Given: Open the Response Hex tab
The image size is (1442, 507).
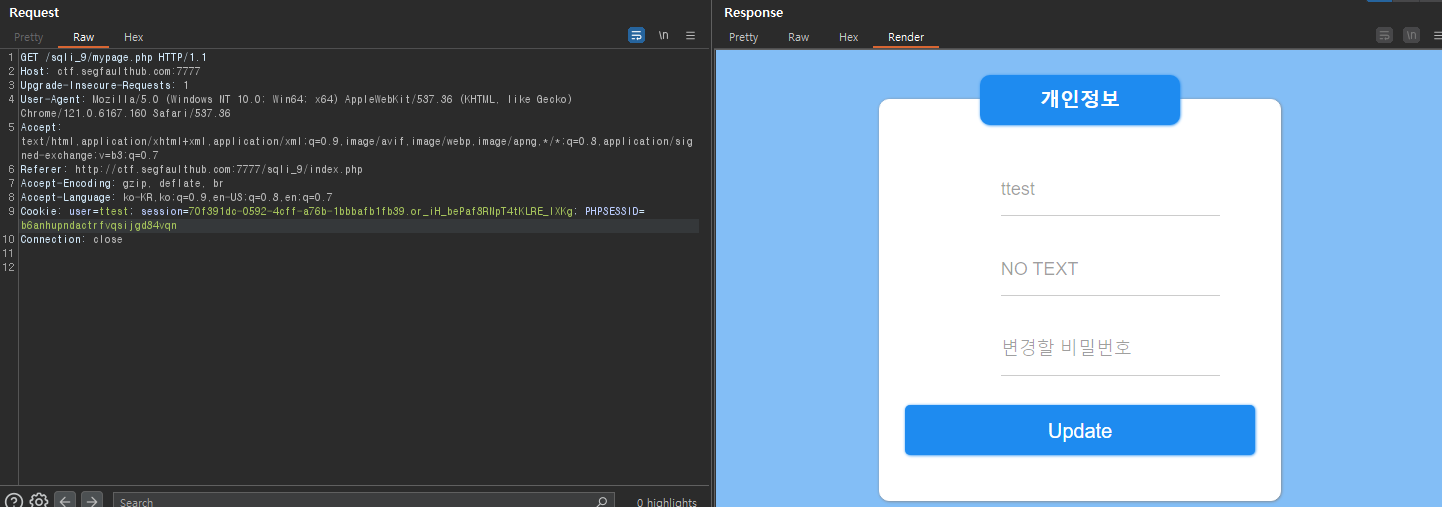Looking at the screenshot, I should click(849, 37).
